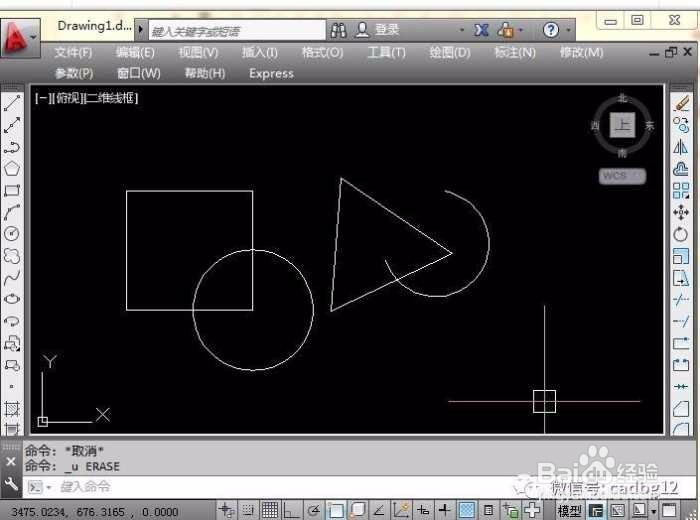The width and height of the screenshot is (700, 520).
Task: Select the Insert Block tool
Action: (x=12, y=343)
